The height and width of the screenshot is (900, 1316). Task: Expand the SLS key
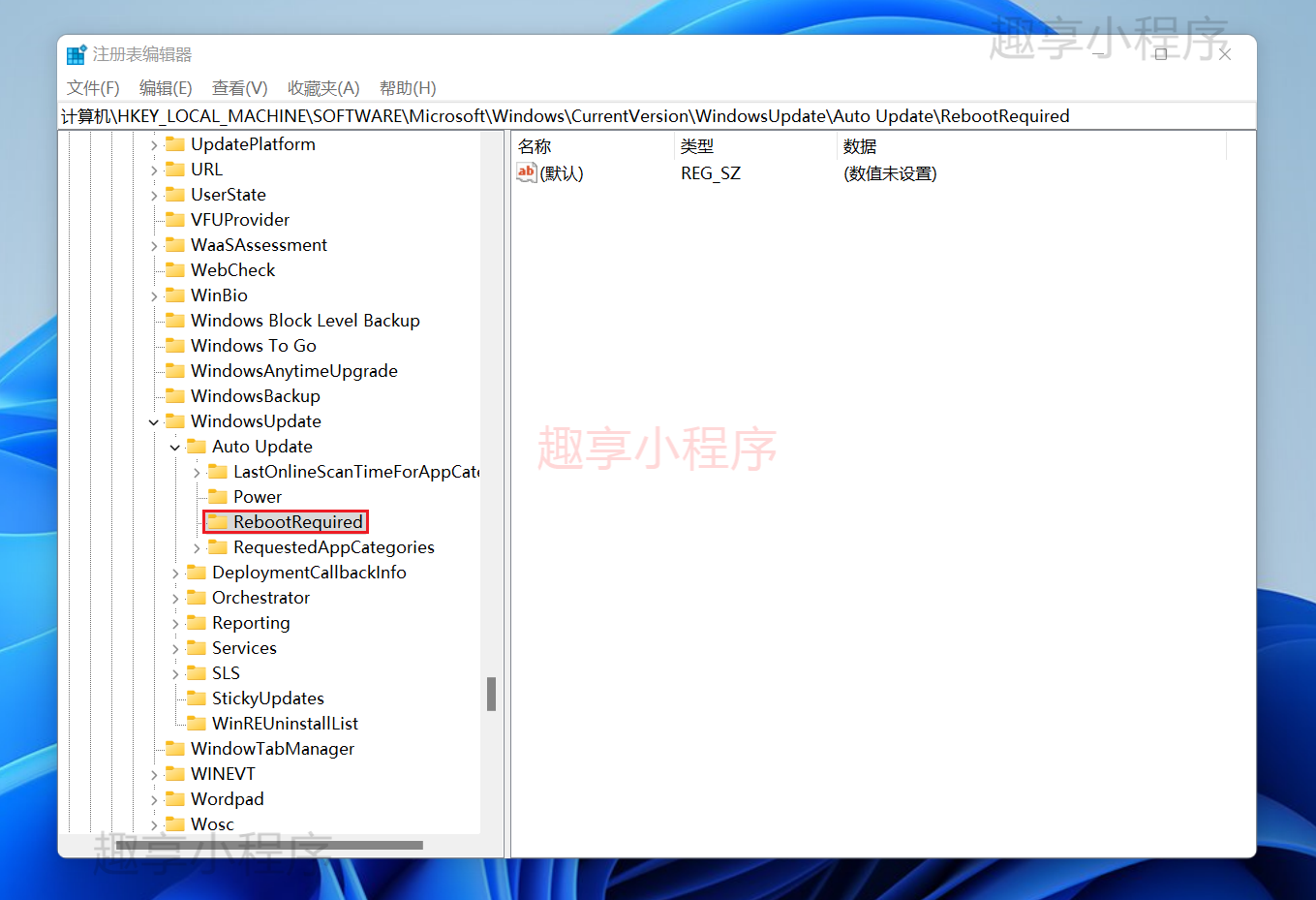[175, 674]
